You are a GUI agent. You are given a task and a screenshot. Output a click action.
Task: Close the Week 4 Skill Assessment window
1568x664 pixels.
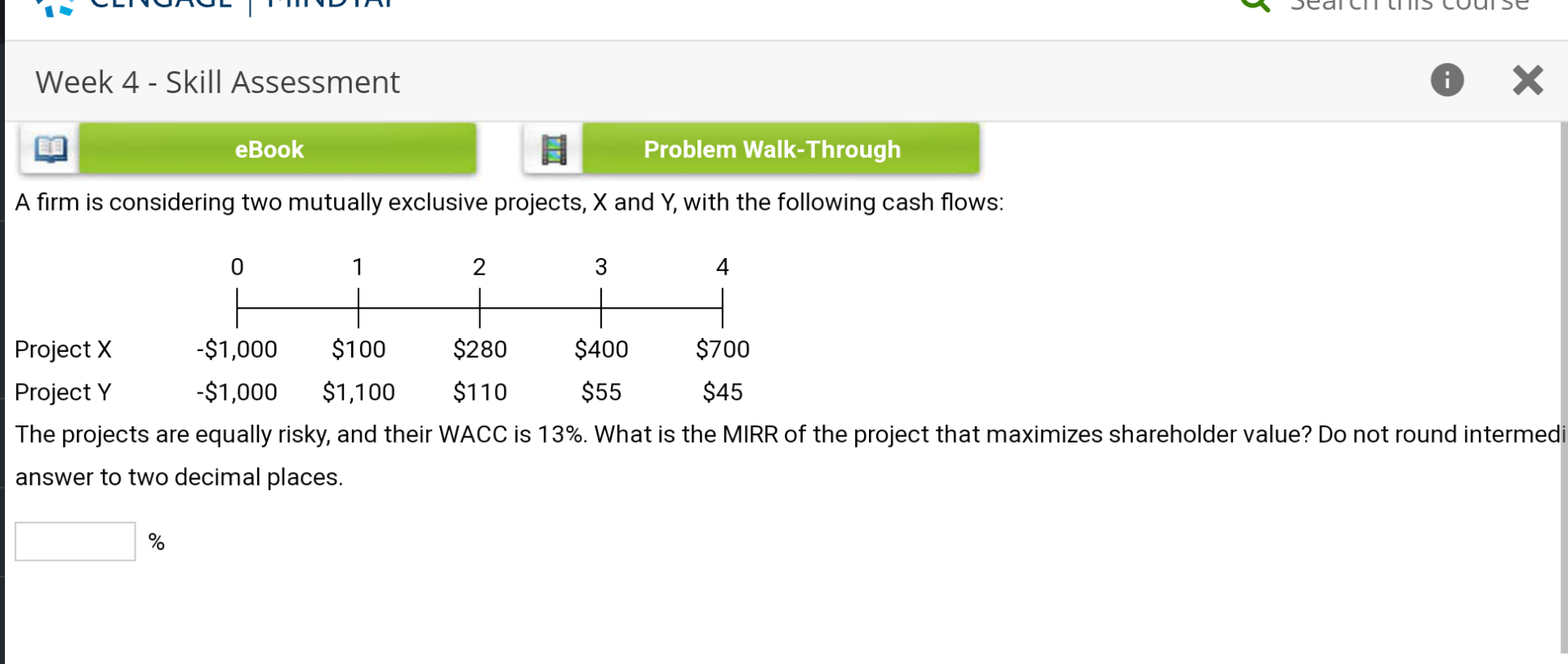[x=1526, y=80]
